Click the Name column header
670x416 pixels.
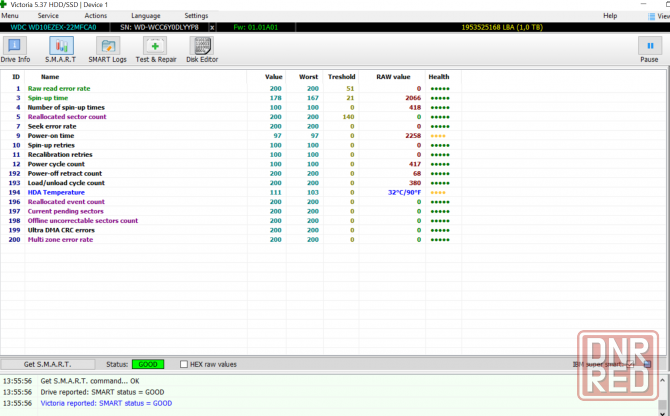pyautogui.click(x=50, y=77)
